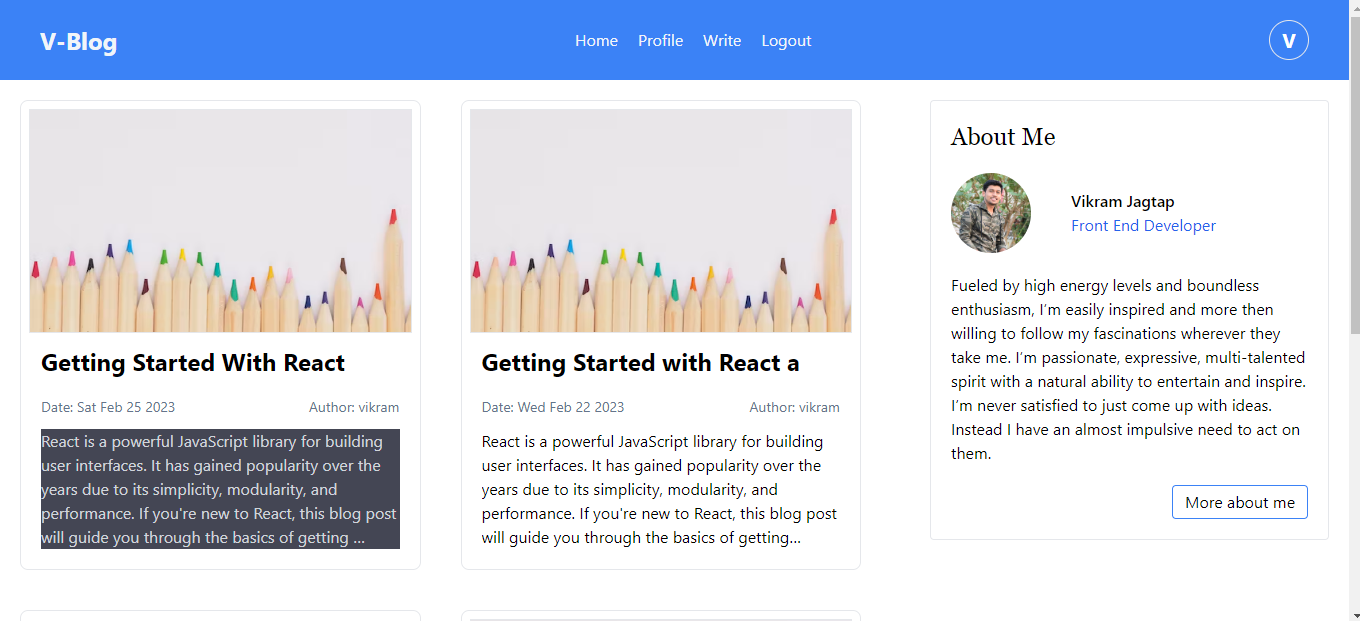
Task: Open the 'Getting Started with React a' title
Action: [640, 363]
